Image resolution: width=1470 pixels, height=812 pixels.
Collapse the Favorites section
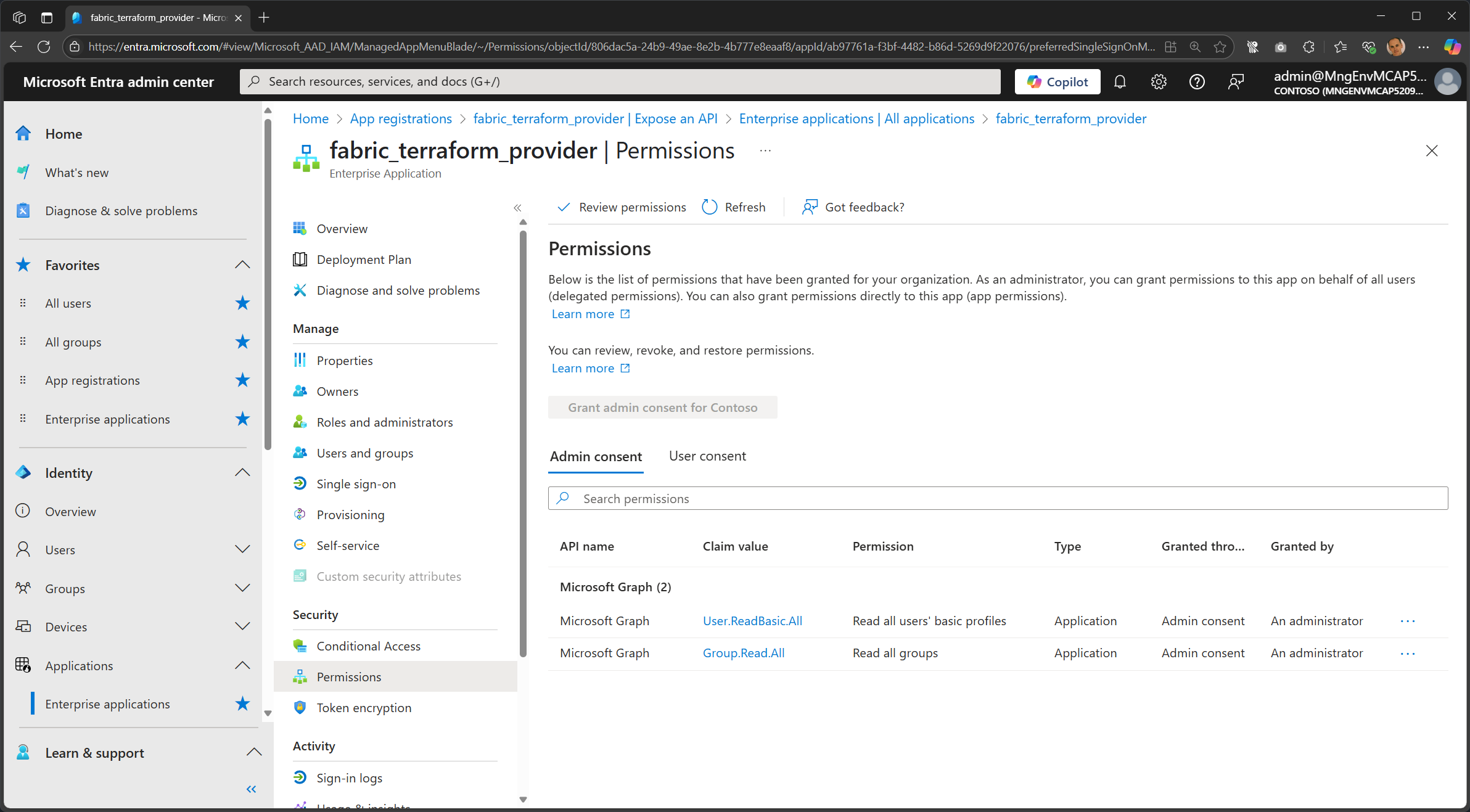tap(242, 265)
